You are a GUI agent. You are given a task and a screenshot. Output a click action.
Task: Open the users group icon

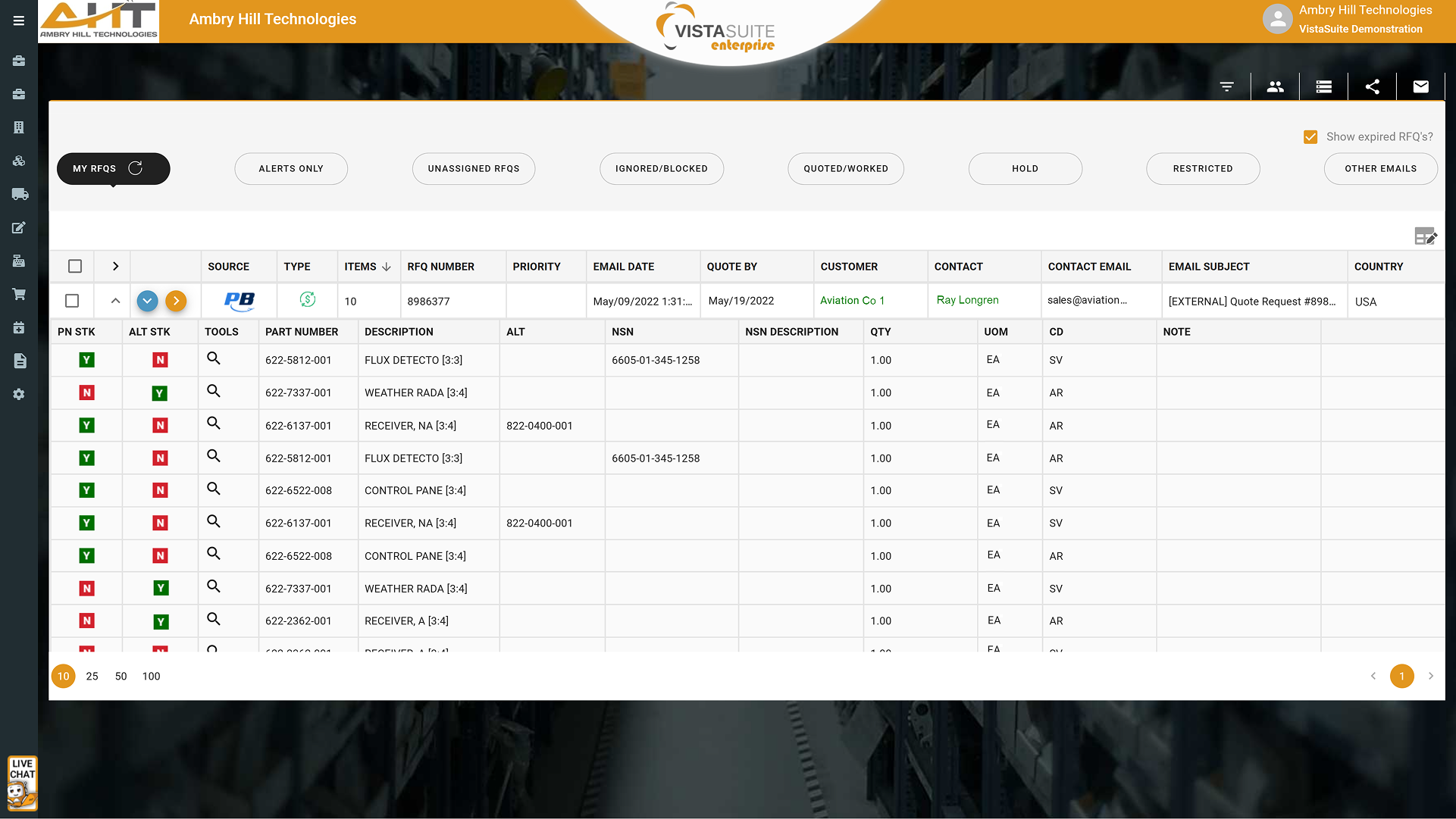point(1275,87)
